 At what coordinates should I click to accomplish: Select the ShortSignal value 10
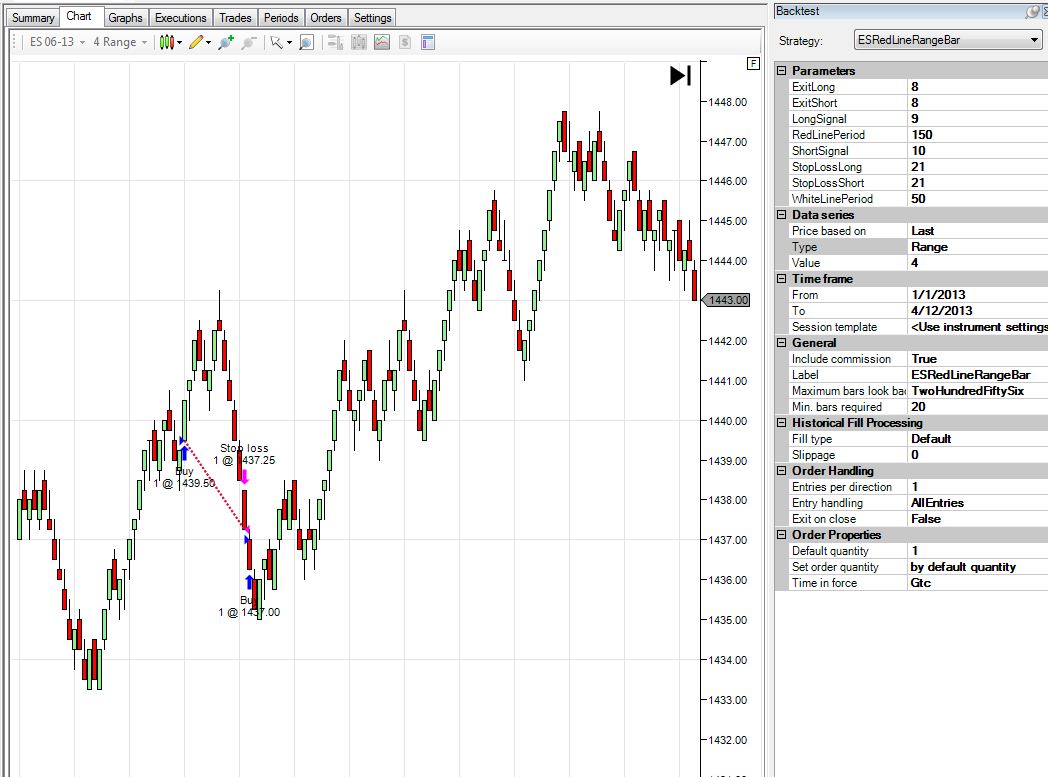pos(977,151)
